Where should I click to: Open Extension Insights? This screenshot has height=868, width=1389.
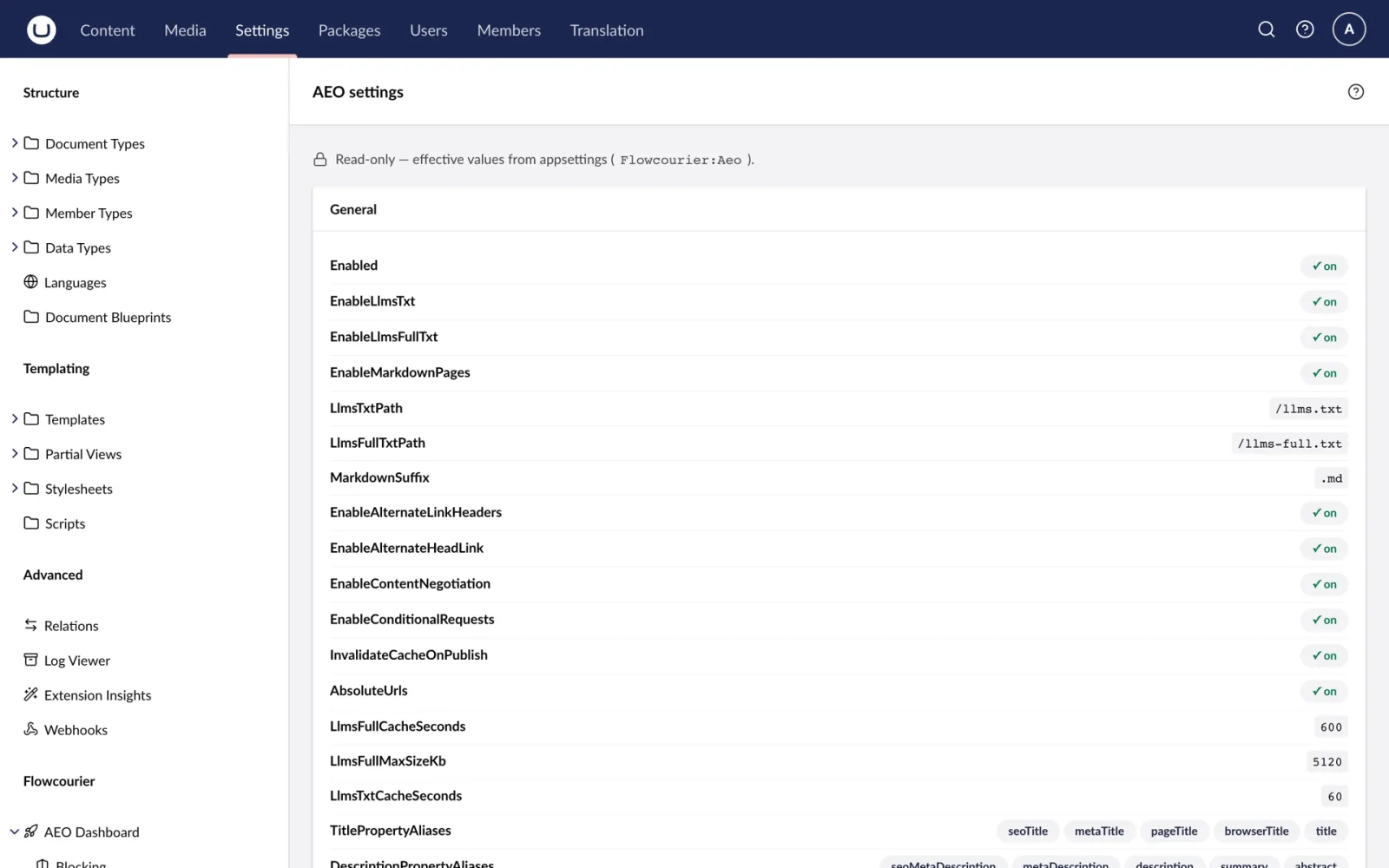click(97, 695)
